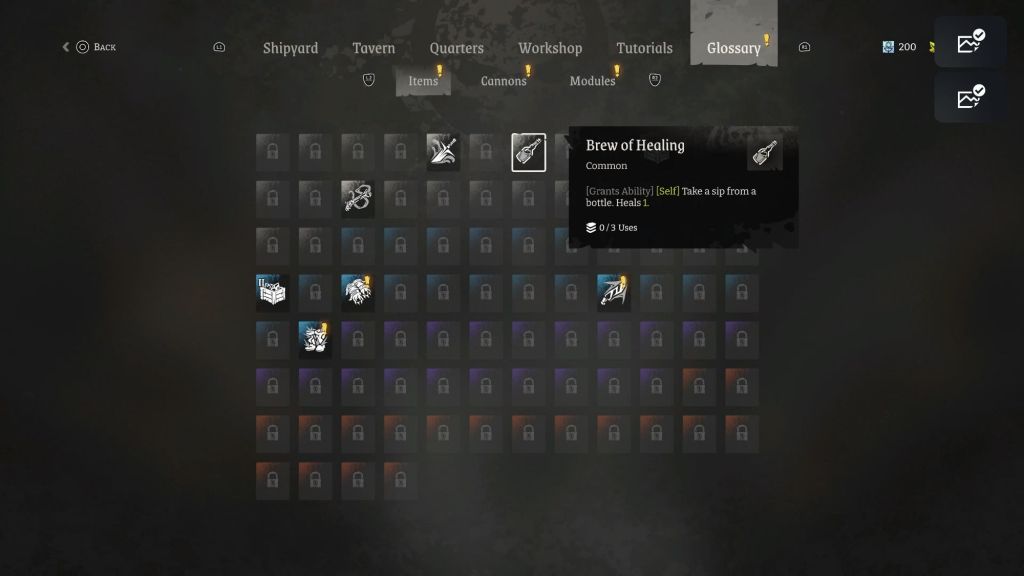Open the Modules sub-tab
The image size is (1024, 576).
(592, 81)
